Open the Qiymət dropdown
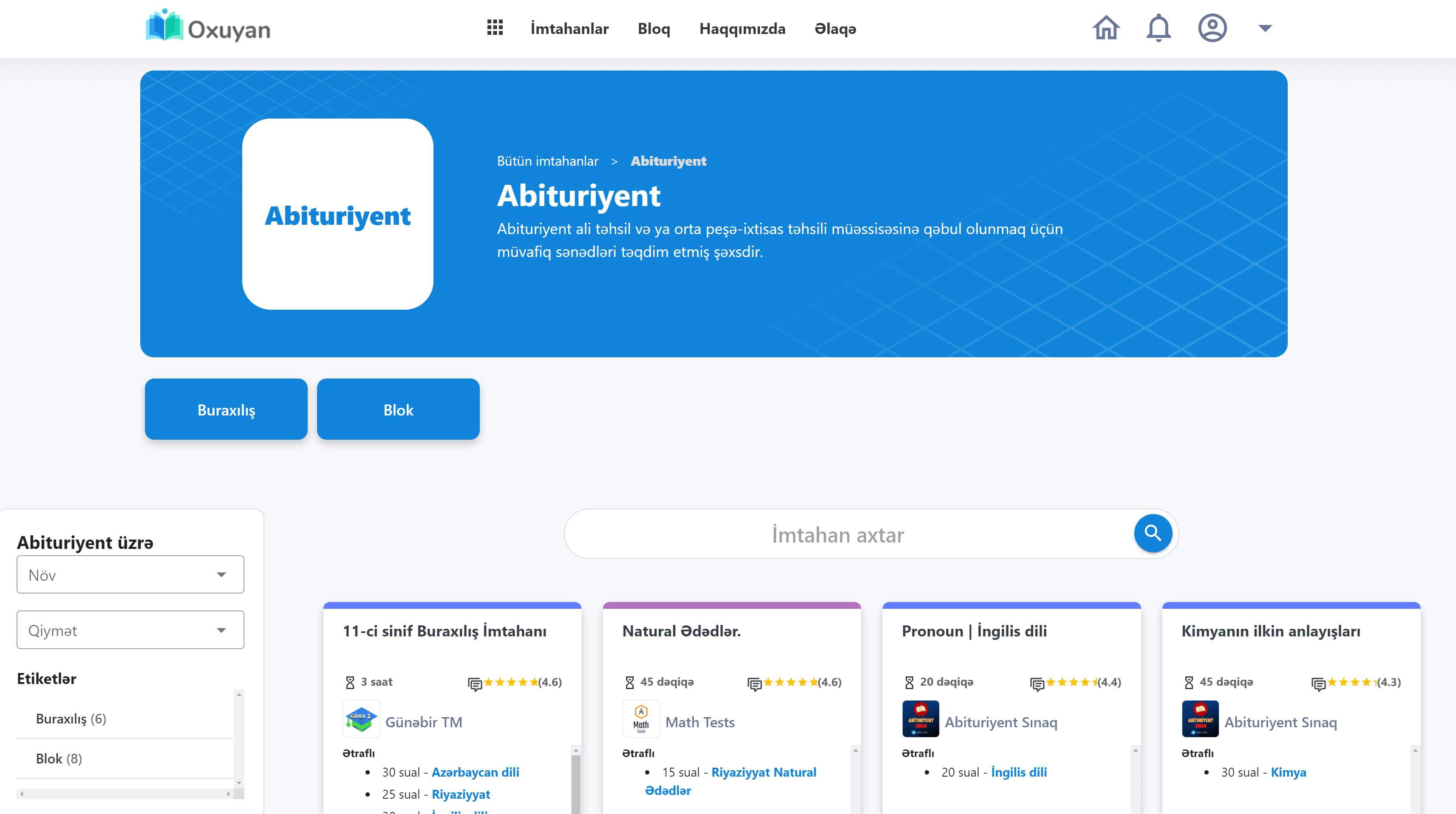Screen dimensions: 1456x814 130,630
